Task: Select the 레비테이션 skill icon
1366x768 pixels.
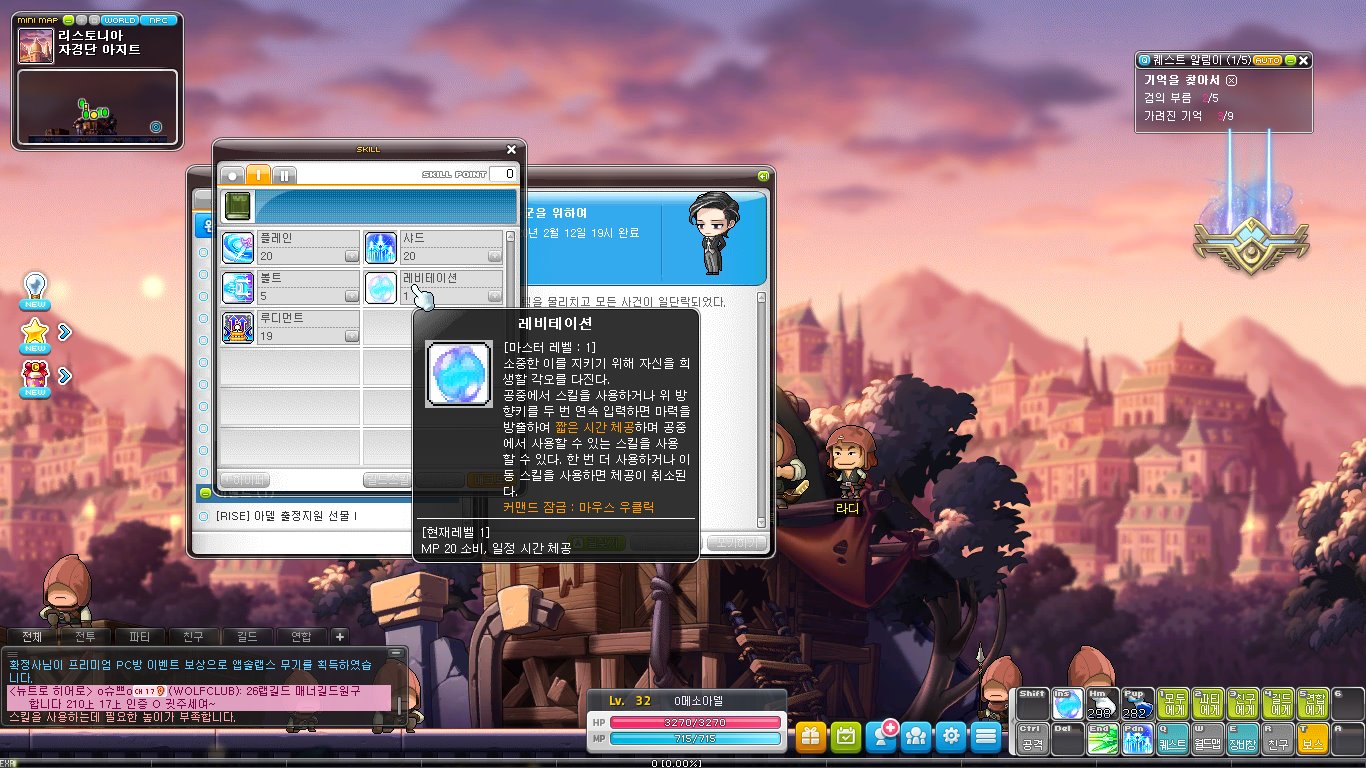Action: (x=381, y=287)
